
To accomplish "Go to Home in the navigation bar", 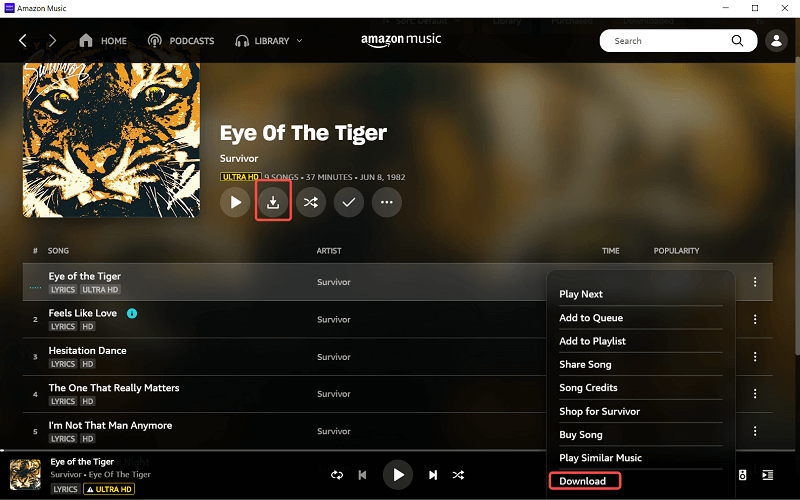I will pos(103,41).
